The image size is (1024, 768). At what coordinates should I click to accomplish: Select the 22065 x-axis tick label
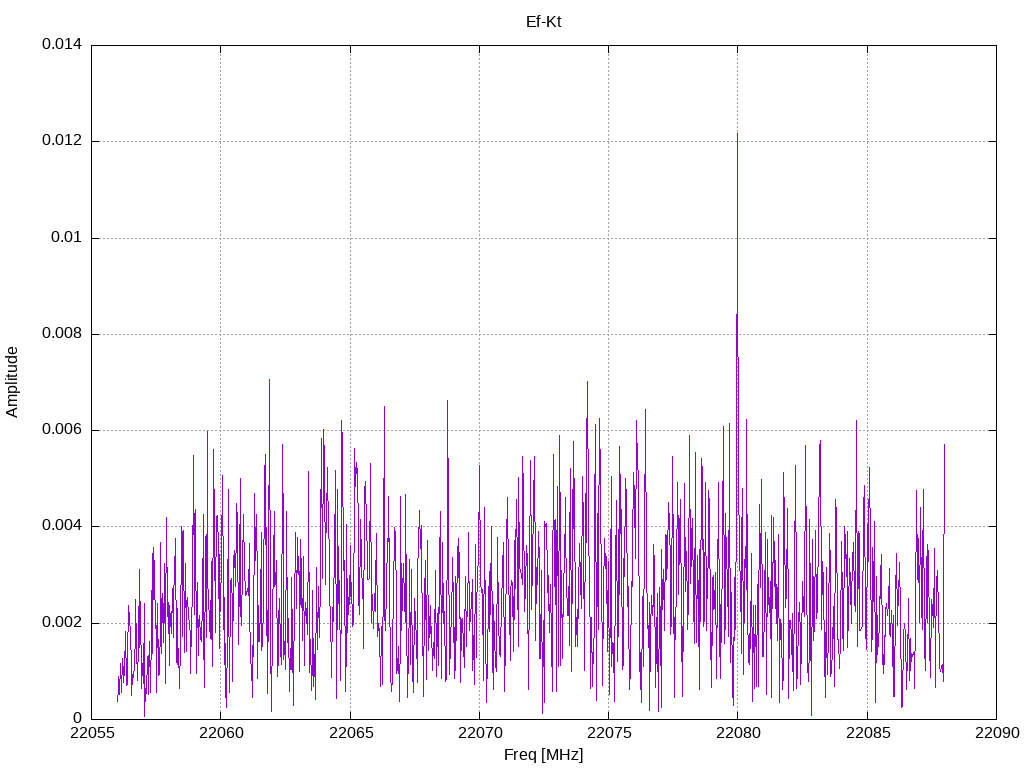(350, 735)
